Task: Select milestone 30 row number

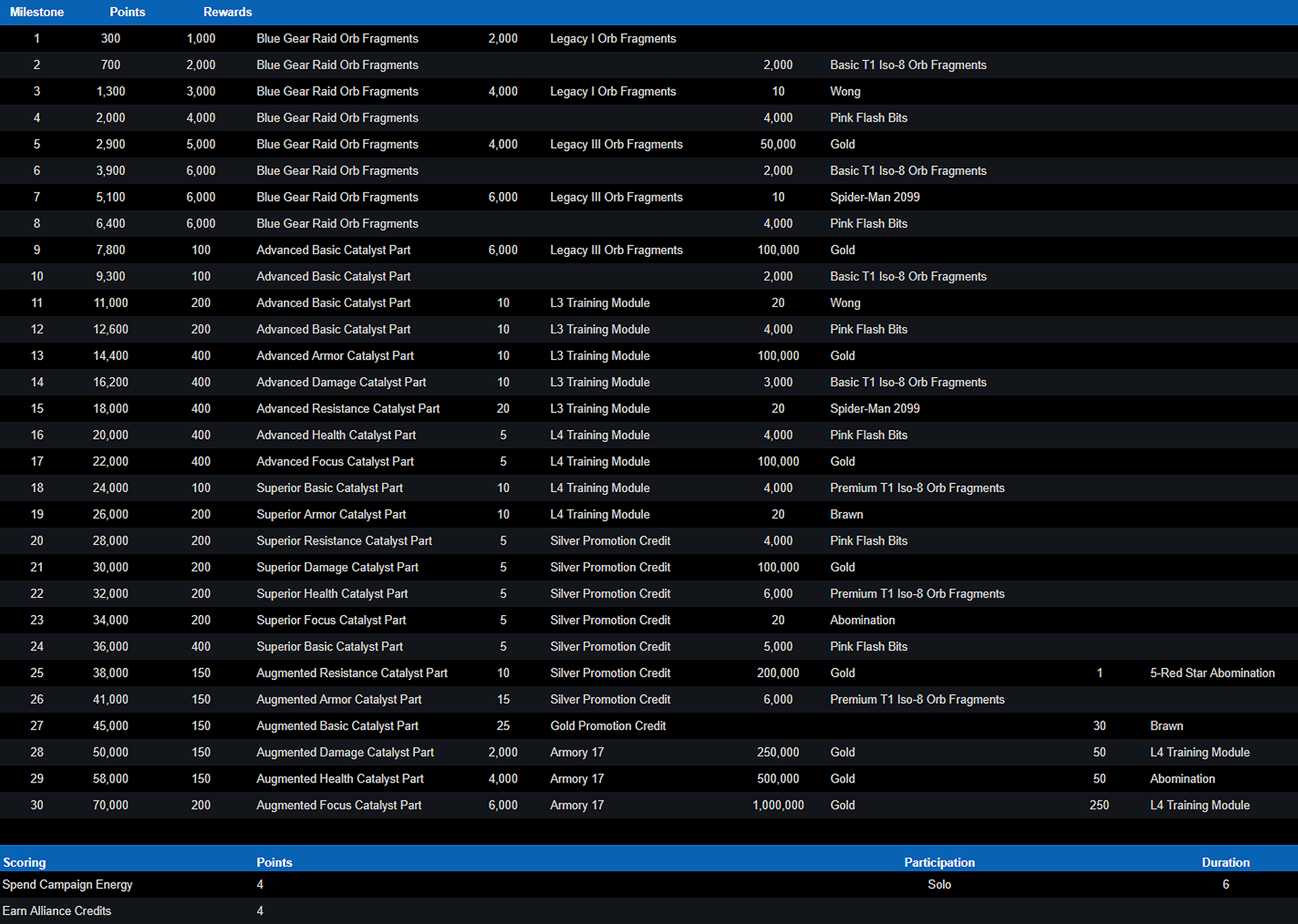Action: (37, 805)
